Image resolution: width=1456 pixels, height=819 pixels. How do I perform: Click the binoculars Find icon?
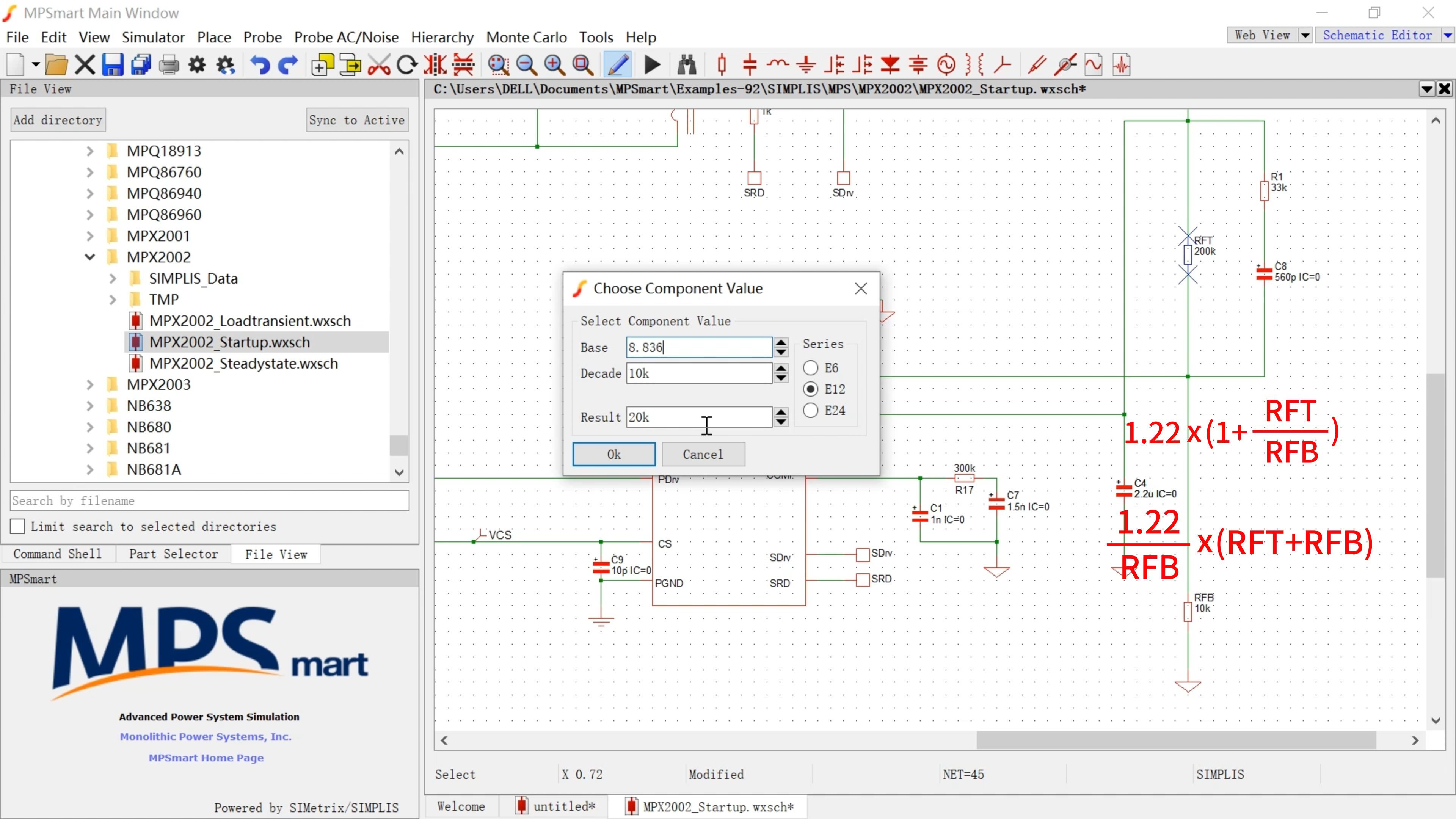tap(687, 65)
